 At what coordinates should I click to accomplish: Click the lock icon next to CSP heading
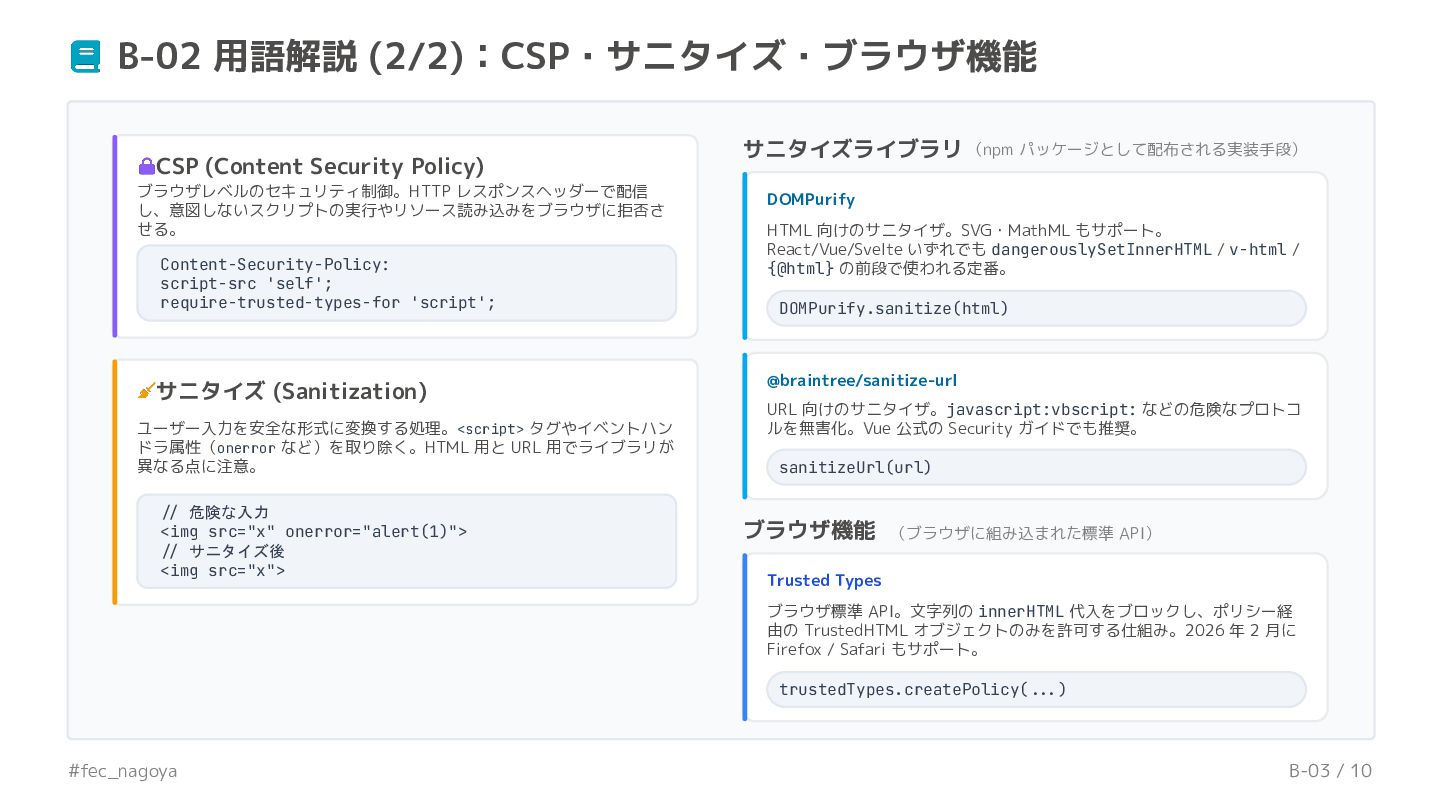146,166
